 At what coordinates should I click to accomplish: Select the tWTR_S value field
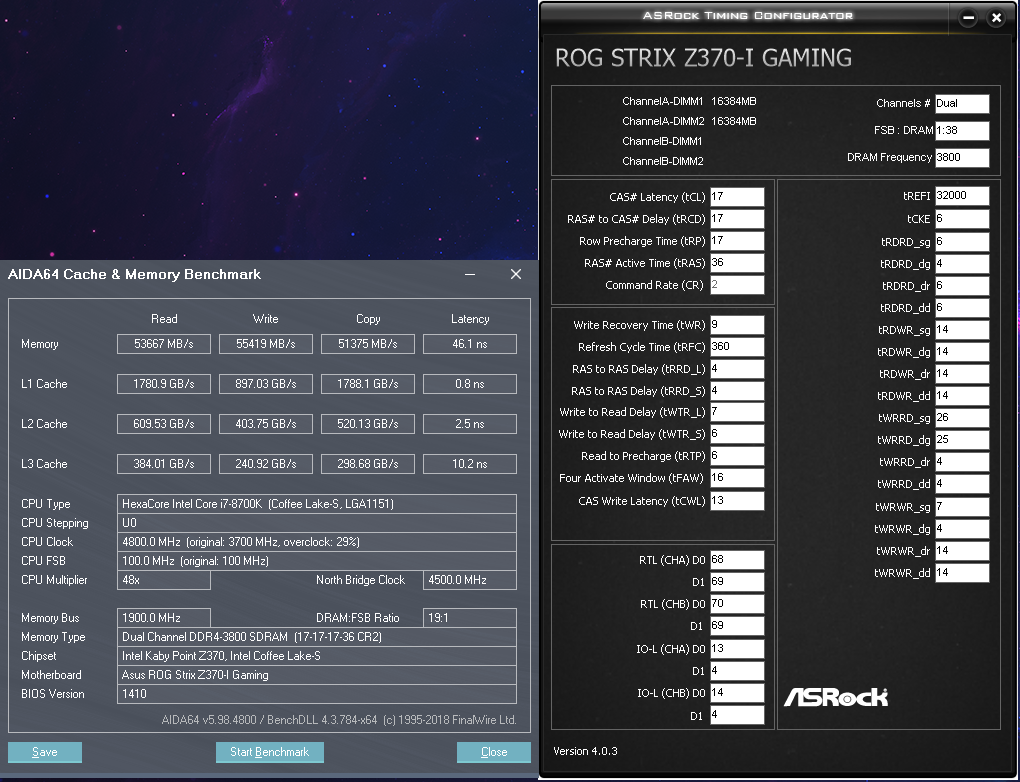point(737,434)
